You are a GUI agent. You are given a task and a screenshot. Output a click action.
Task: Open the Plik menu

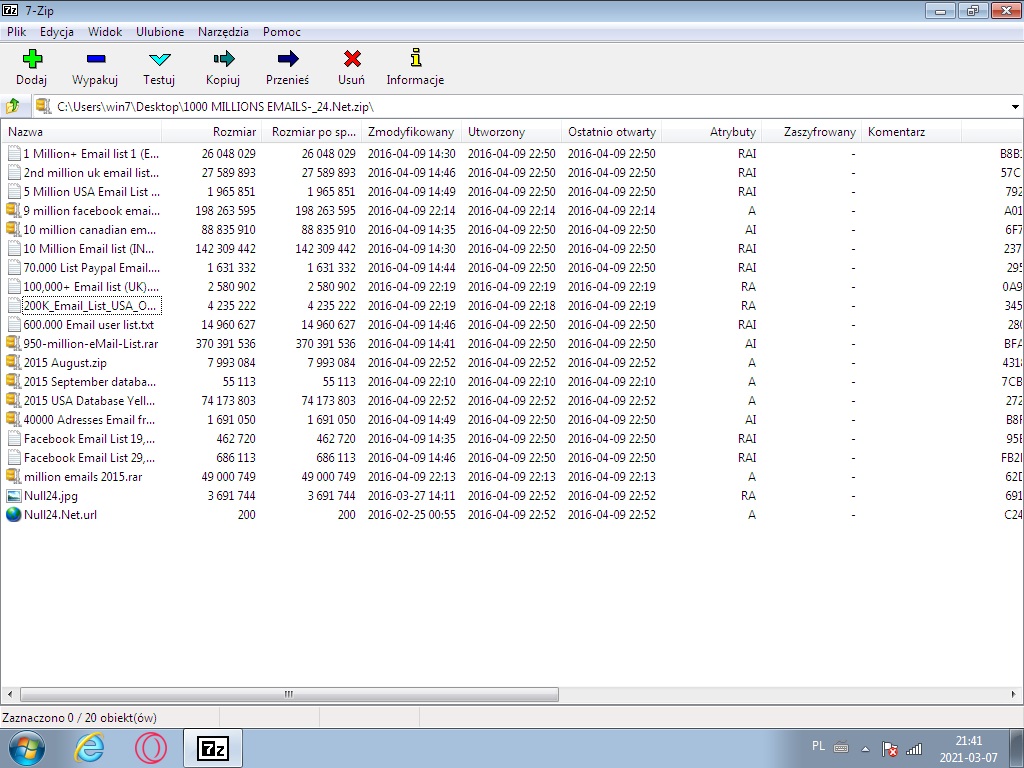click(16, 31)
